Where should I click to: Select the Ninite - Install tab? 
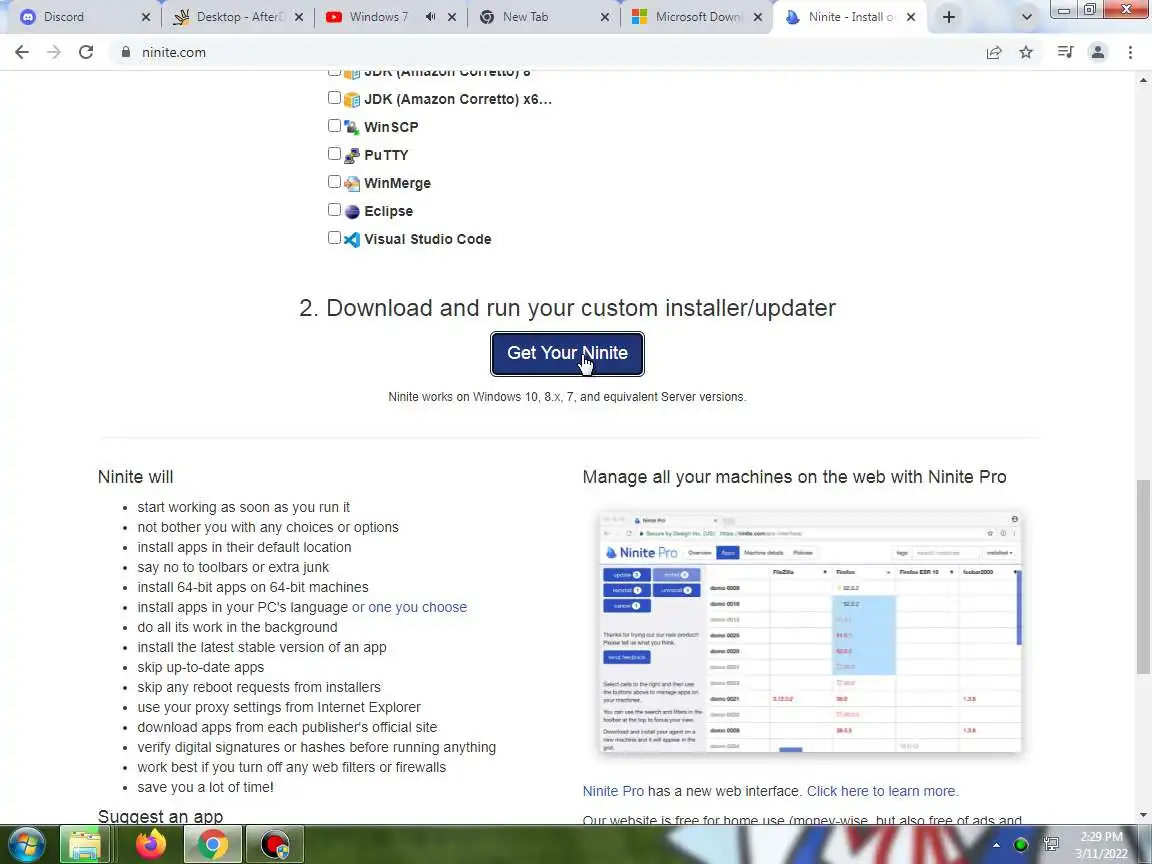pos(850,17)
